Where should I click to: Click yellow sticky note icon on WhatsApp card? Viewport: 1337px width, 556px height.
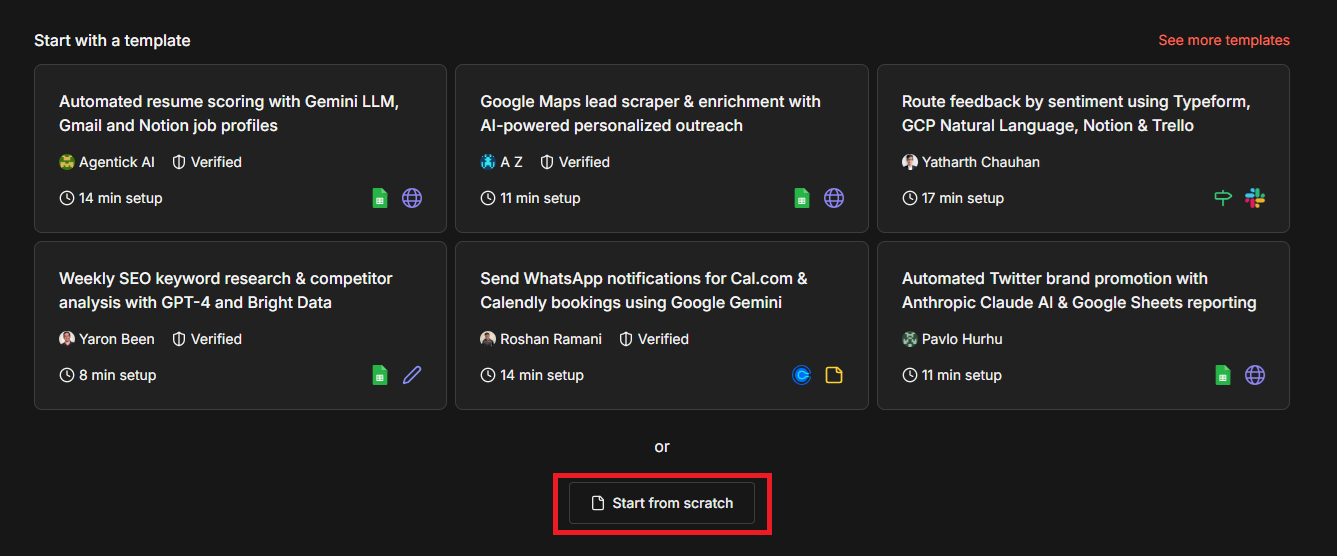[834, 375]
